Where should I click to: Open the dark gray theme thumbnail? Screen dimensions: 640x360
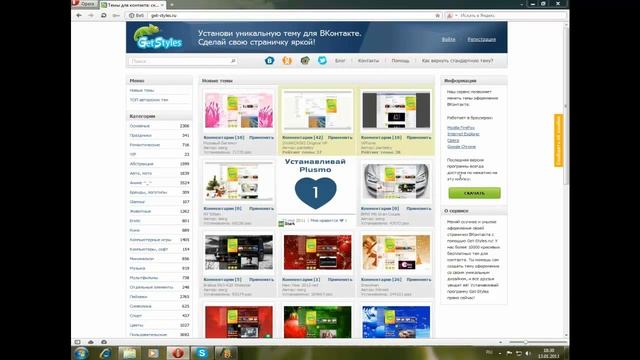396,111
